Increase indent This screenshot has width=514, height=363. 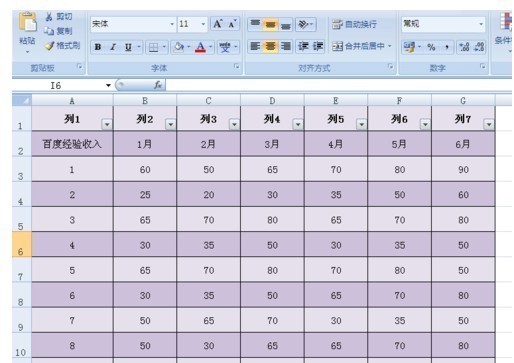click(318, 46)
